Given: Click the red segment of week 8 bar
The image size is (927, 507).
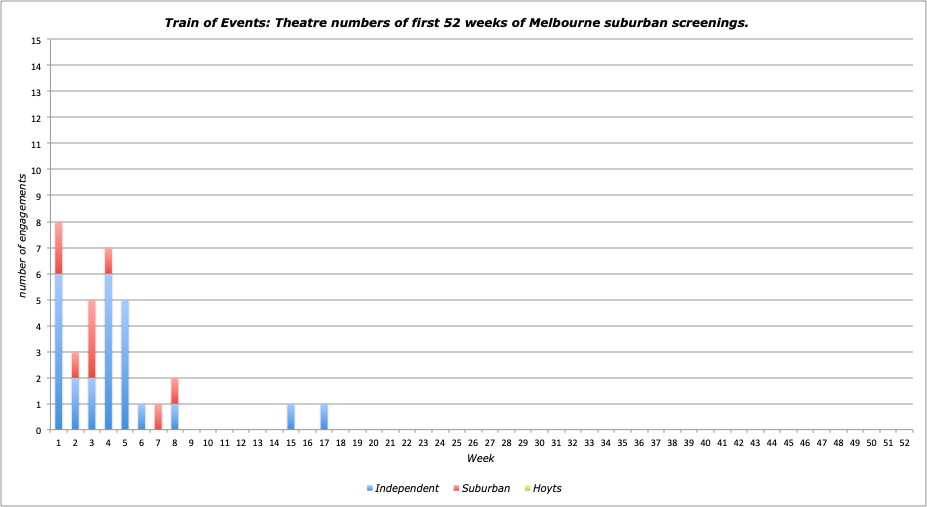Looking at the screenshot, I should 174,391.
